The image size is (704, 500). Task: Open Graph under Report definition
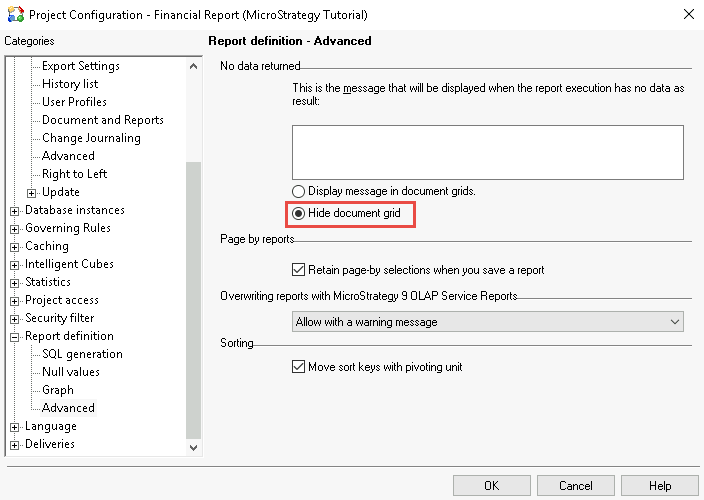(x=57, y=390)
